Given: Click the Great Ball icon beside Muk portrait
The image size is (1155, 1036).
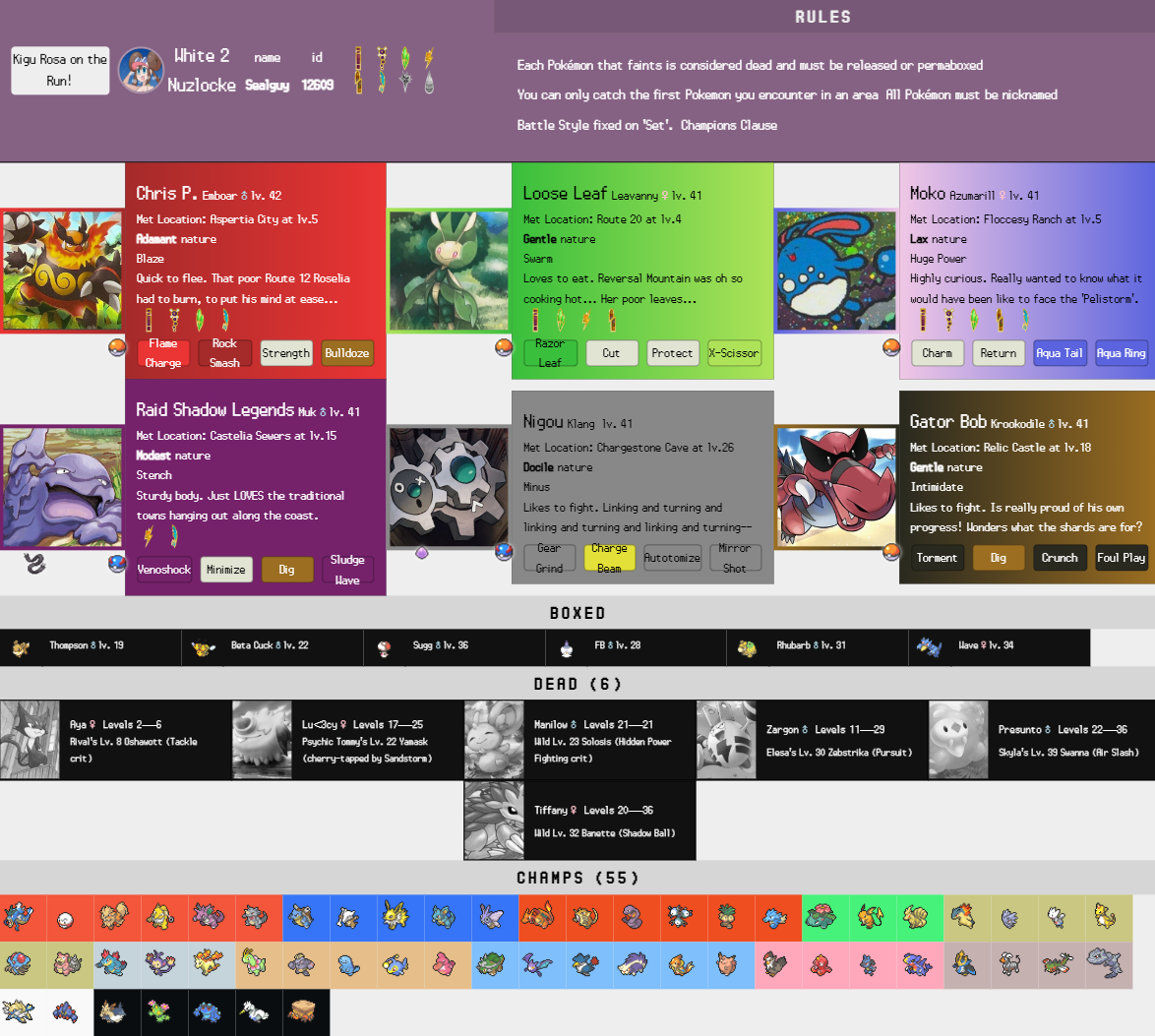Looking at the screenshot, I should pyautogui.click(x=117, y=564).
